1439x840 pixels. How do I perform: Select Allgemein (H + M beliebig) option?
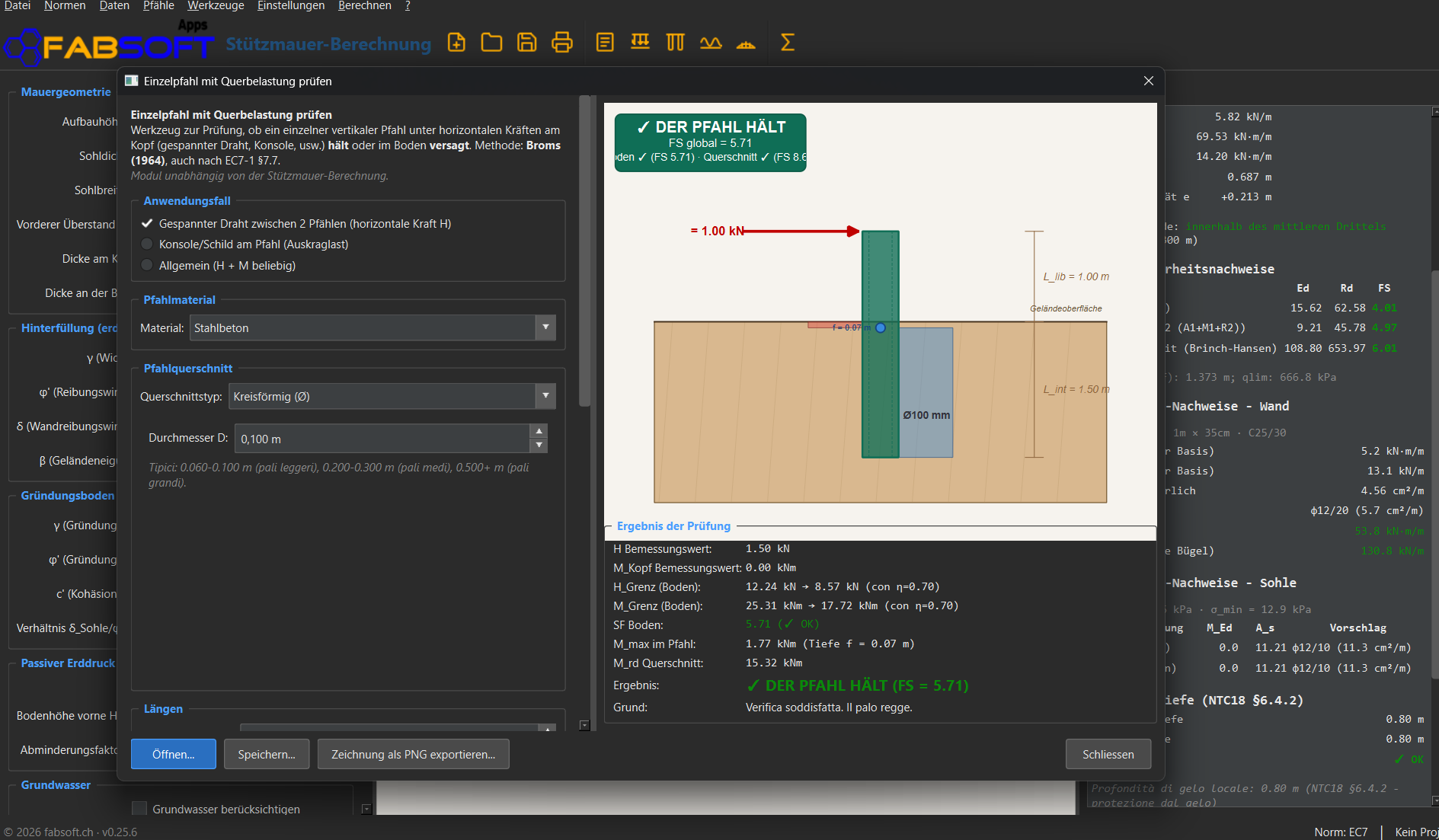(x=148, y=265)
